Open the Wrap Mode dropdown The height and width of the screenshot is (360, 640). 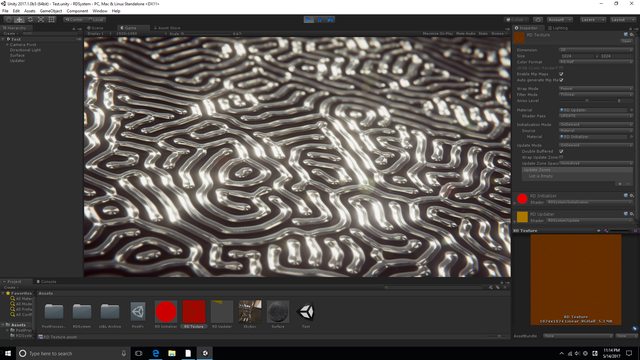click(x=596, y=89)
